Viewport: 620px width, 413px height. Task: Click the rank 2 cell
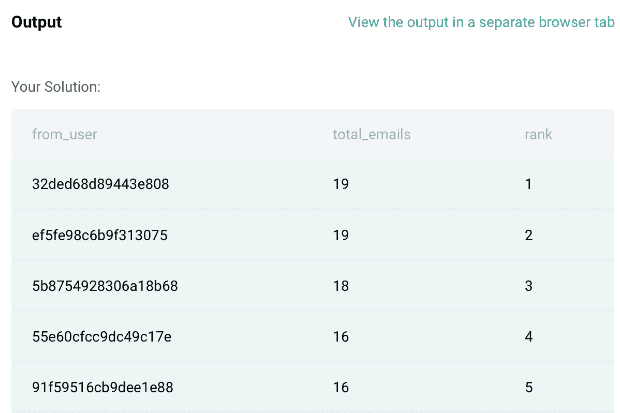pos(528,235)
